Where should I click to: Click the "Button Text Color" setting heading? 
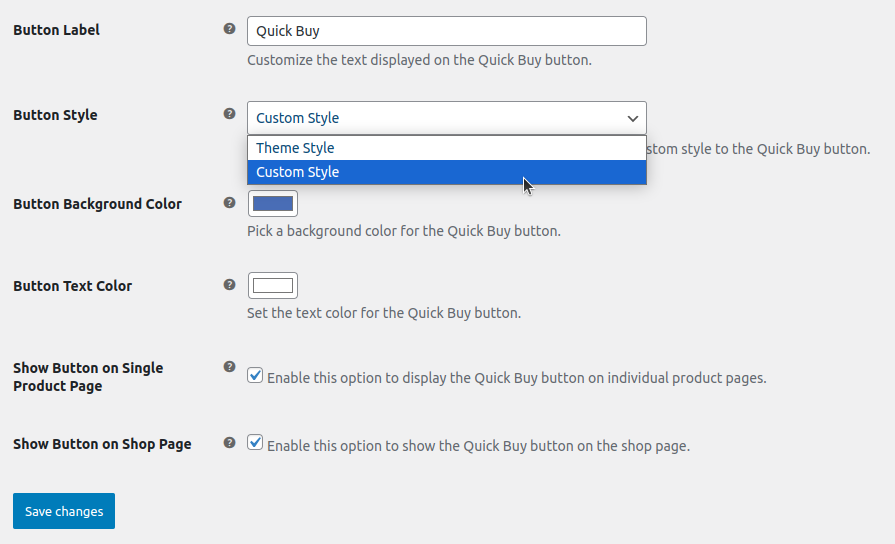72,286
